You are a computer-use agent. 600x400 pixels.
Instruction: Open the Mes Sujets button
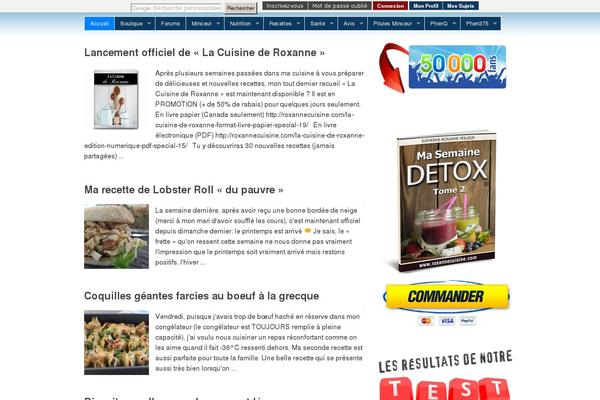(461, 6)
